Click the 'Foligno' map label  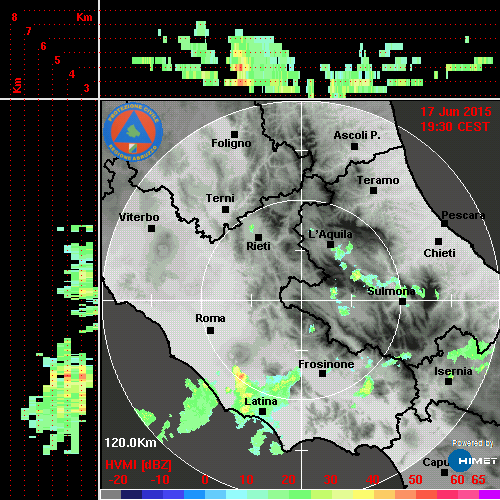(231, 143)
